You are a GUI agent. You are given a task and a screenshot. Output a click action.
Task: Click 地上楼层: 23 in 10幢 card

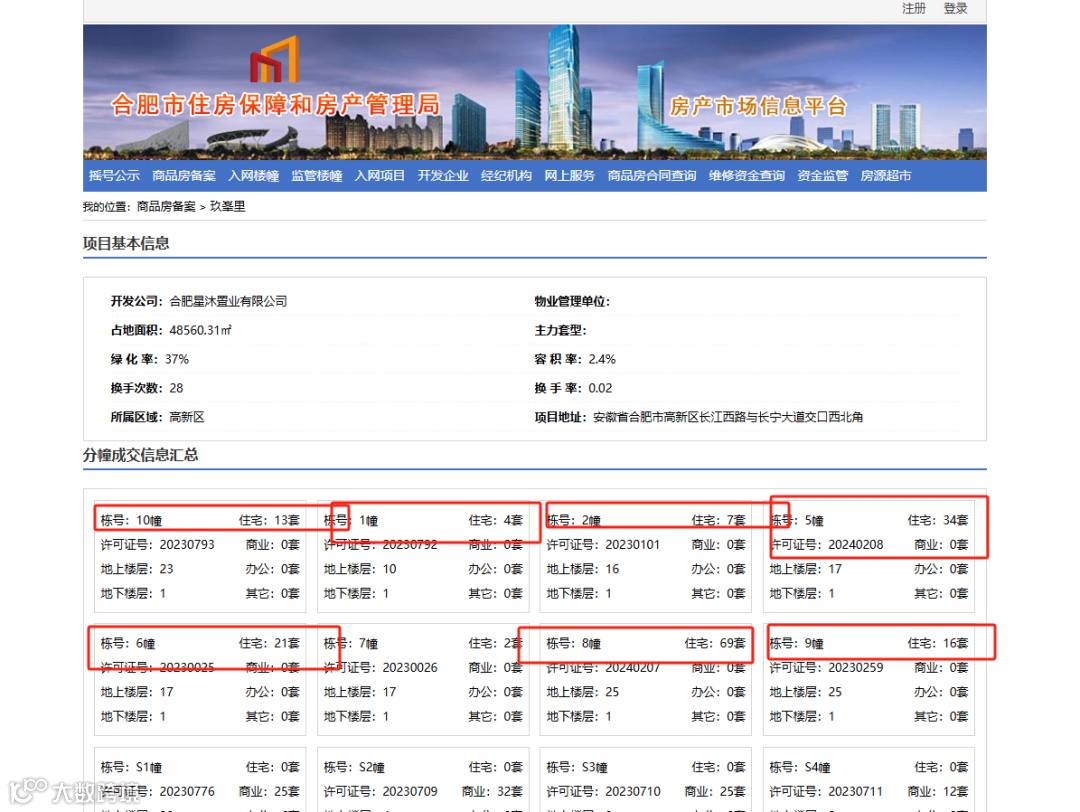pos(137,569)
